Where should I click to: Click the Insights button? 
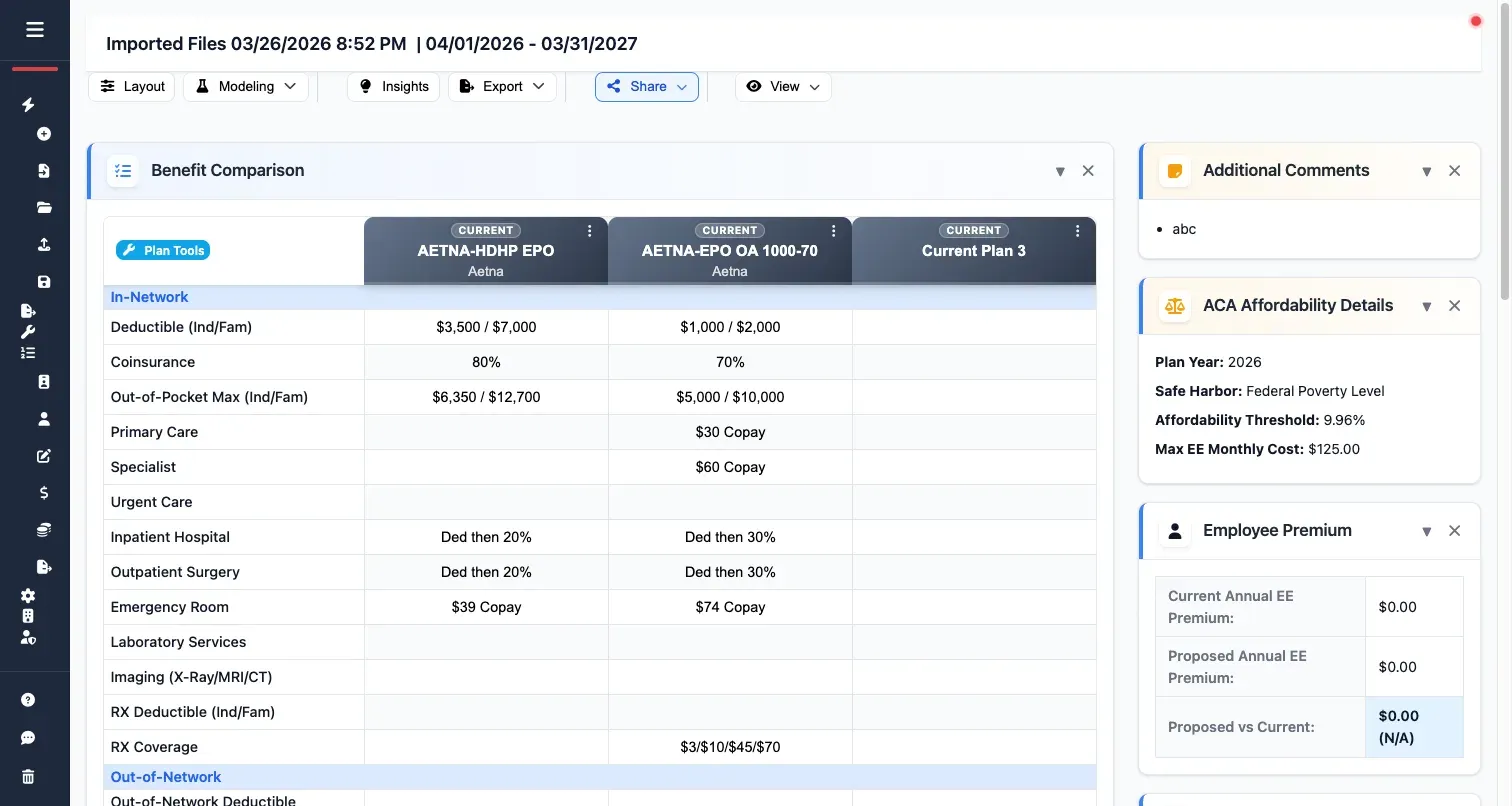393,87
